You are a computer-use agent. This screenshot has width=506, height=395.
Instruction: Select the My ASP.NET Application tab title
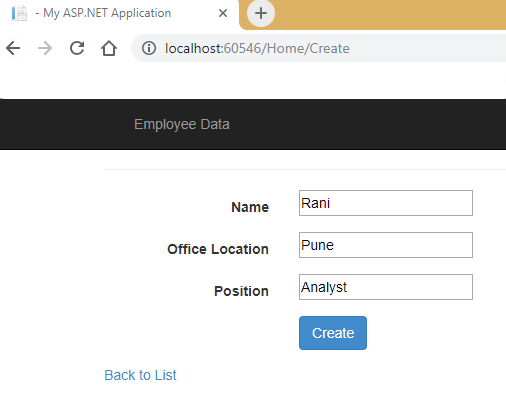click(x=103, y=13)
